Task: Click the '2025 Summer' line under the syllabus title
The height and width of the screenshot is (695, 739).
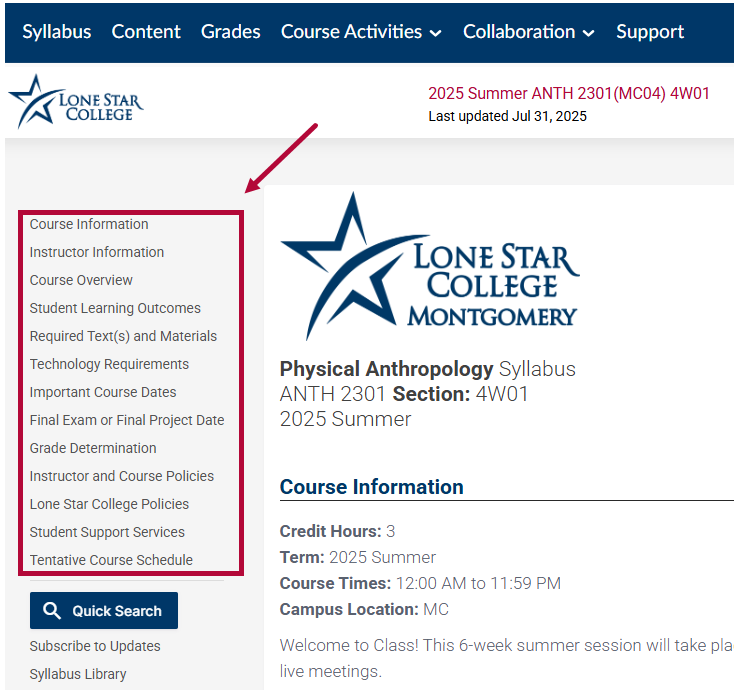Action: point(345,419)
